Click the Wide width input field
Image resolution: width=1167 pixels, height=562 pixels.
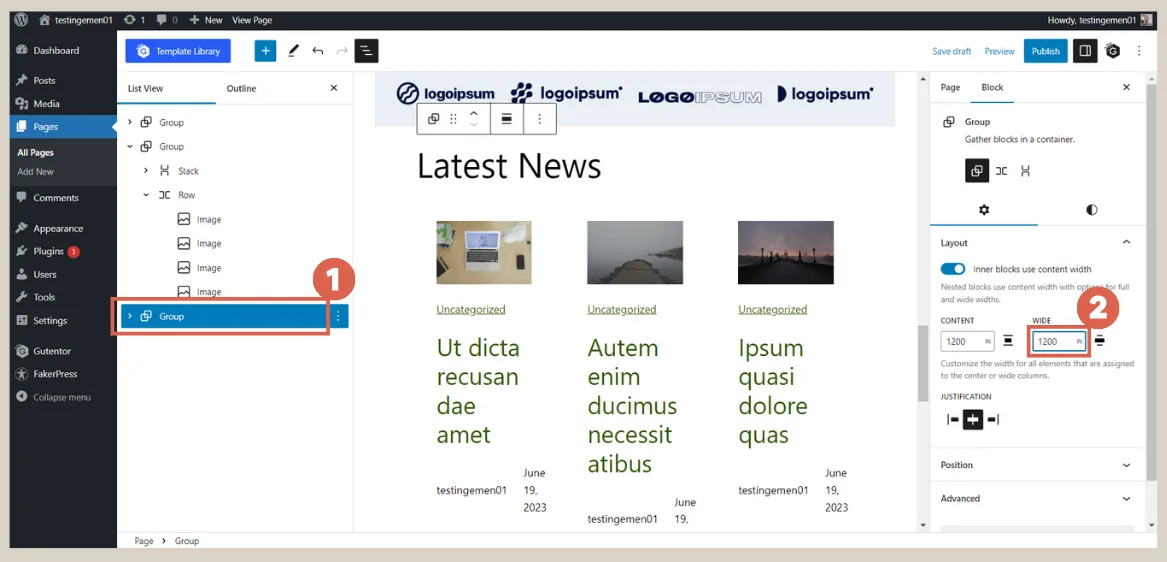(x=1054, y=341)
